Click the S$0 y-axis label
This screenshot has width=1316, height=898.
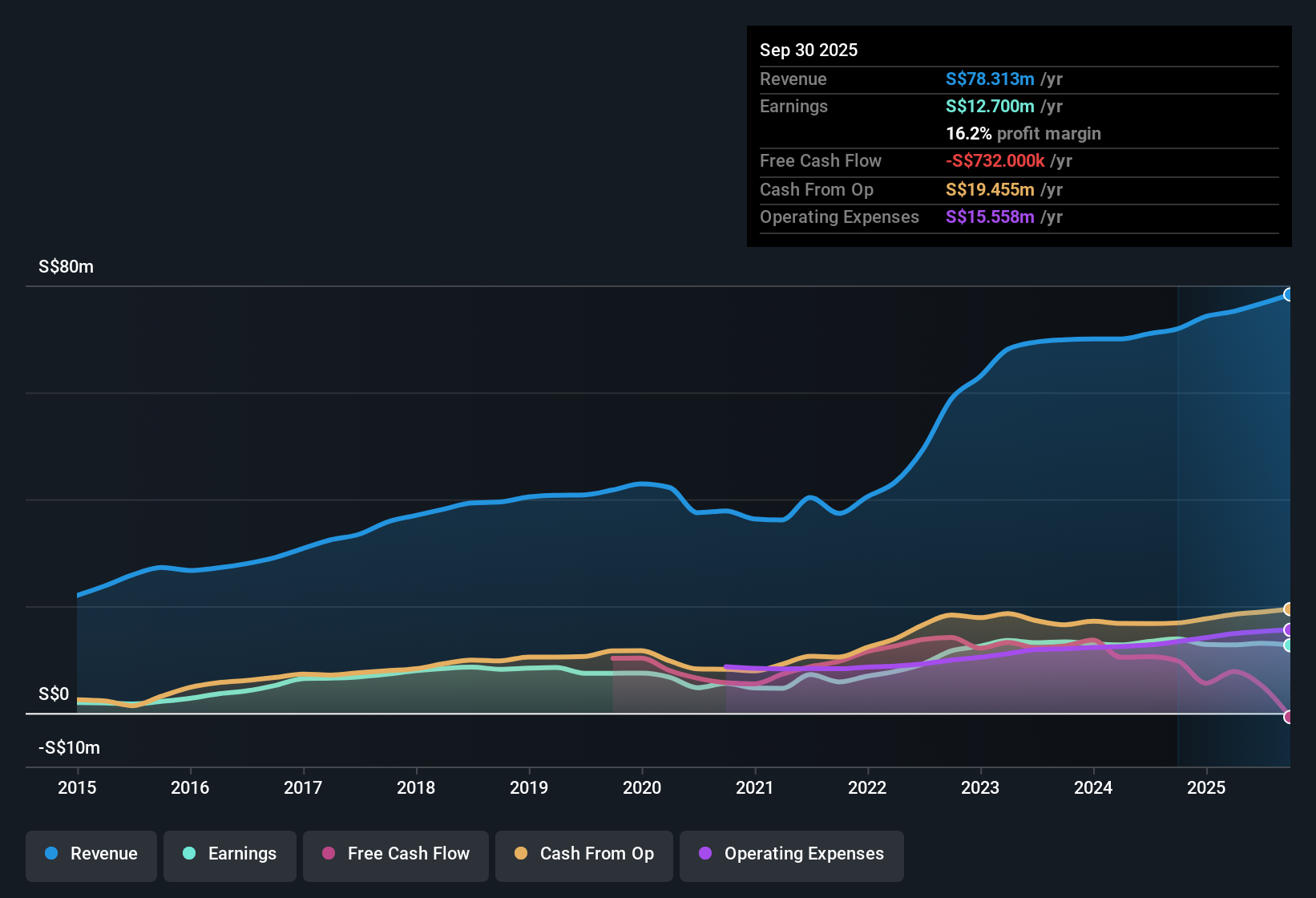(54, 694)
